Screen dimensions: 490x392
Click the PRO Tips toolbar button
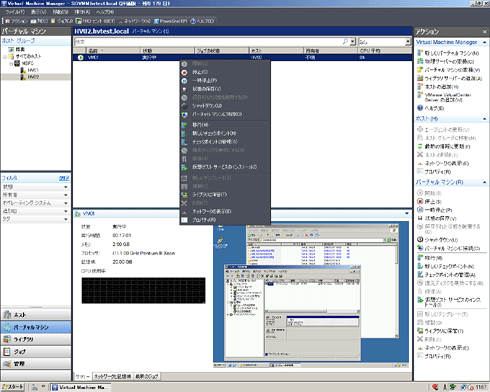95,21
